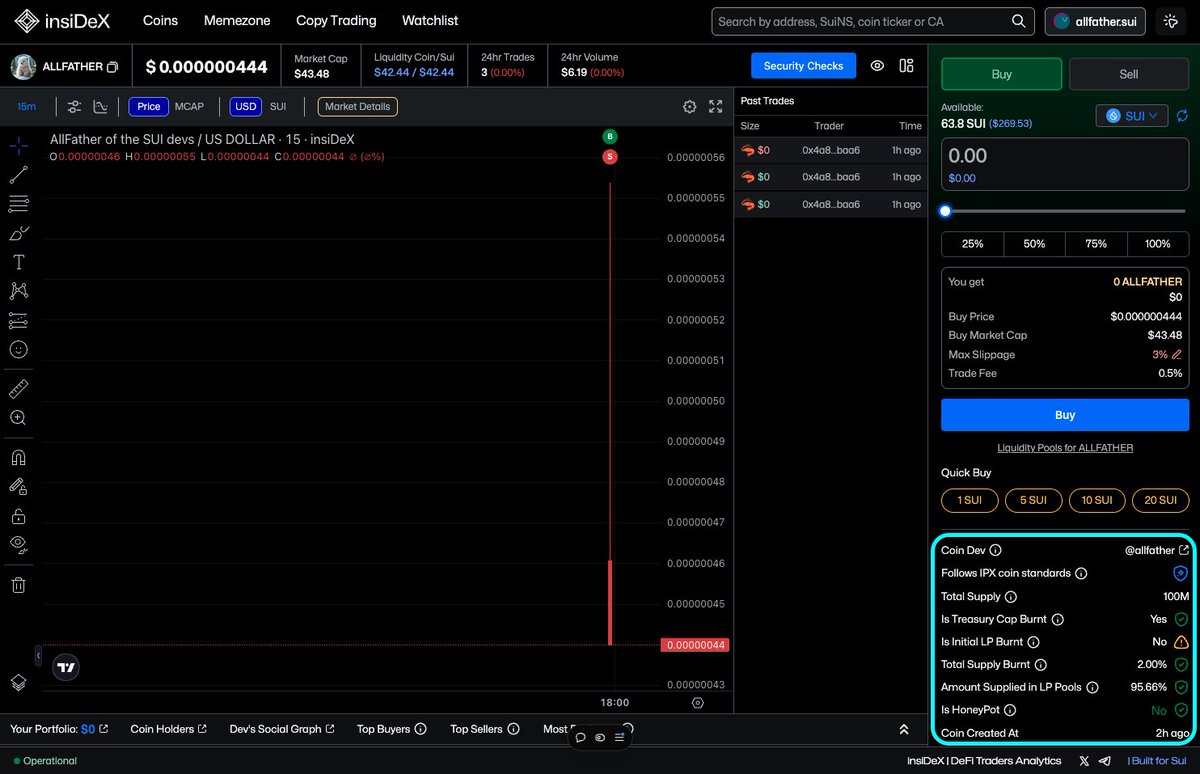Viewport: 1200px width, 774px height.
Task: Open Liquidity Pools for ALLFATHER link
Action: (x=1065, y=448)
